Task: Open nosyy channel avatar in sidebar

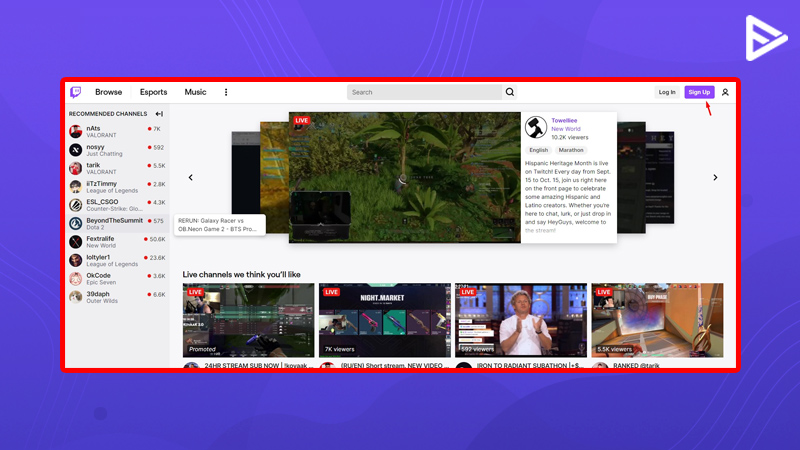Action: click(76, 150)
